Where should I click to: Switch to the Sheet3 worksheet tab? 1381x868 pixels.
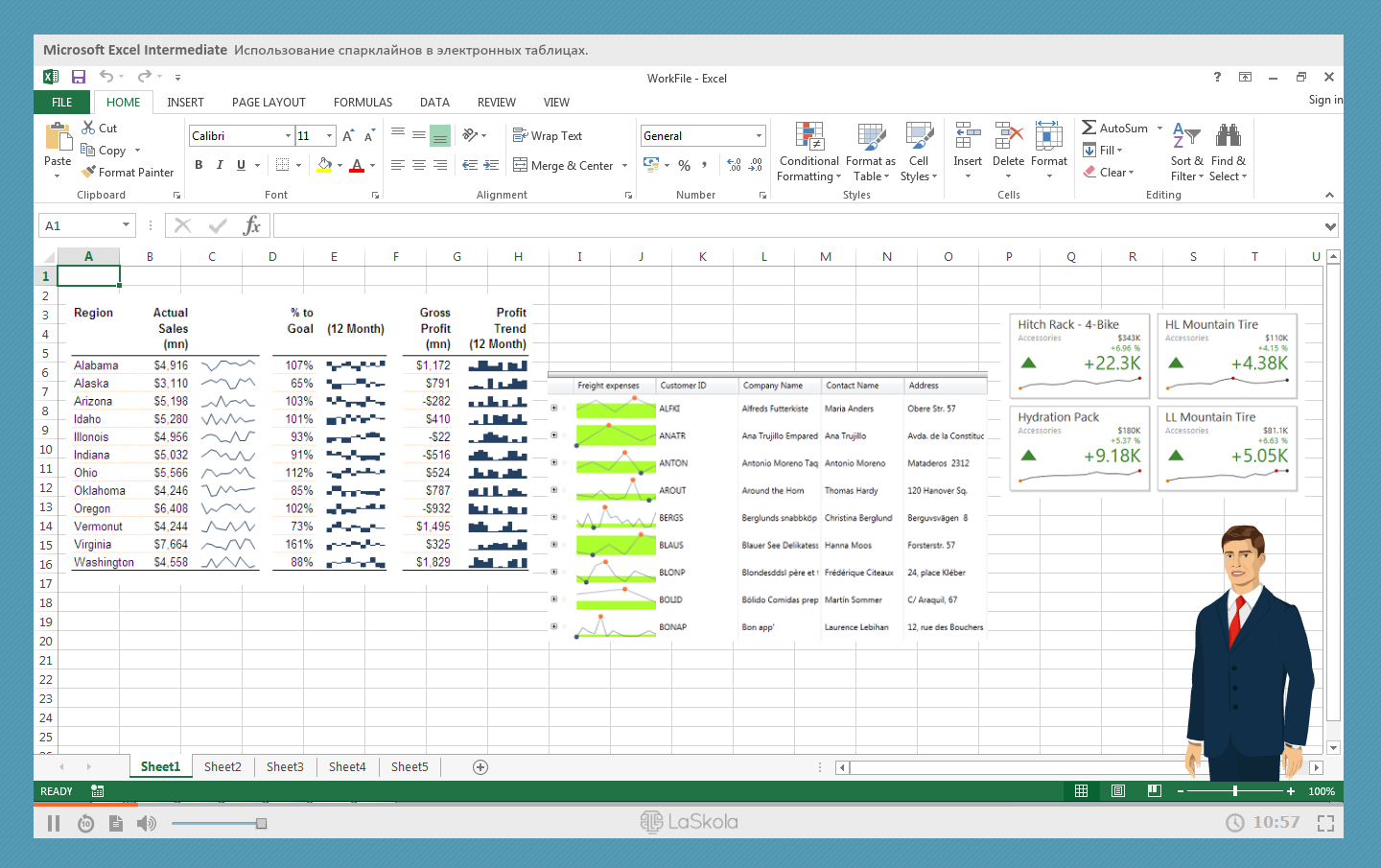[x=285, y=767]
